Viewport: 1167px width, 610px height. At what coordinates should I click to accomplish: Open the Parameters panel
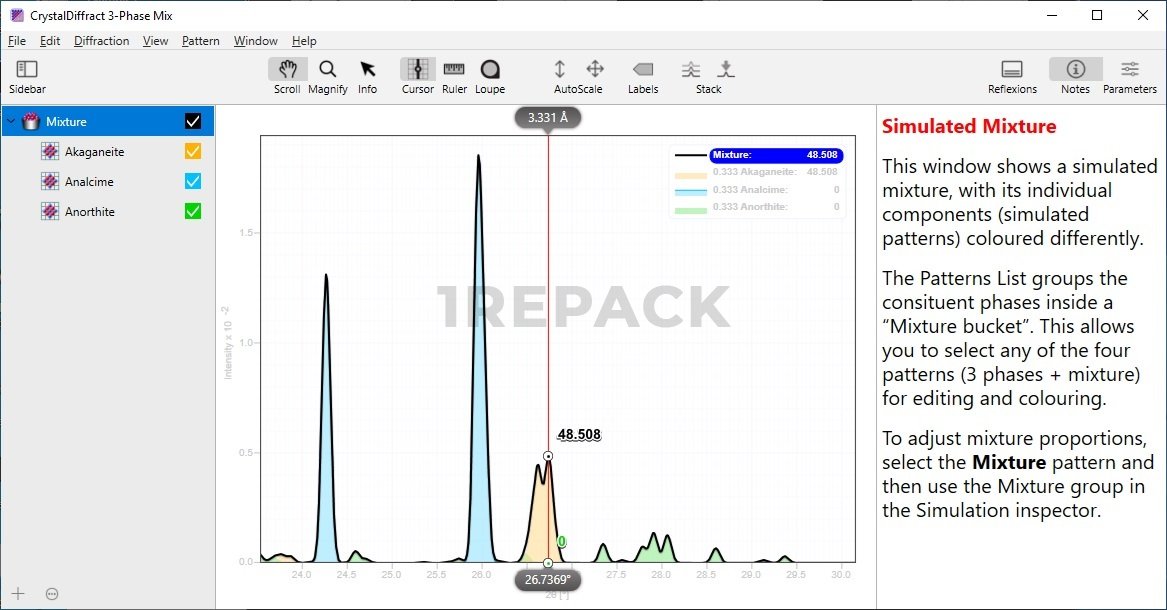point(1129,70)
